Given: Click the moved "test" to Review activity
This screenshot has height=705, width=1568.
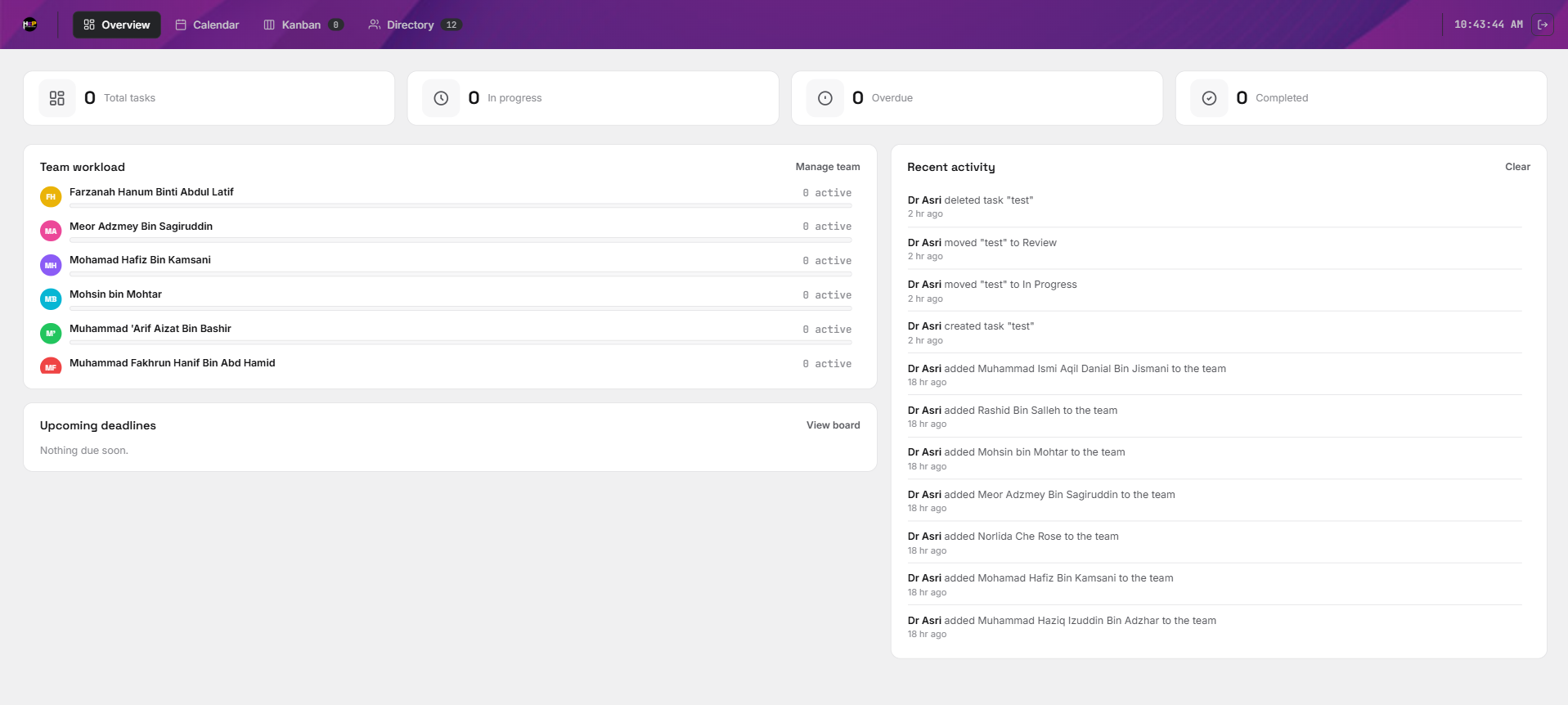Looking at the screenshot, I should point(1215,249).
